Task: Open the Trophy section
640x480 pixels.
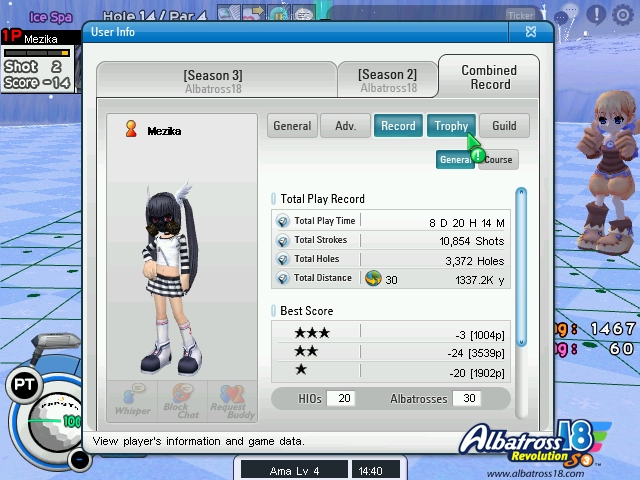Action: pyautogui.click(x=451, y=126)
